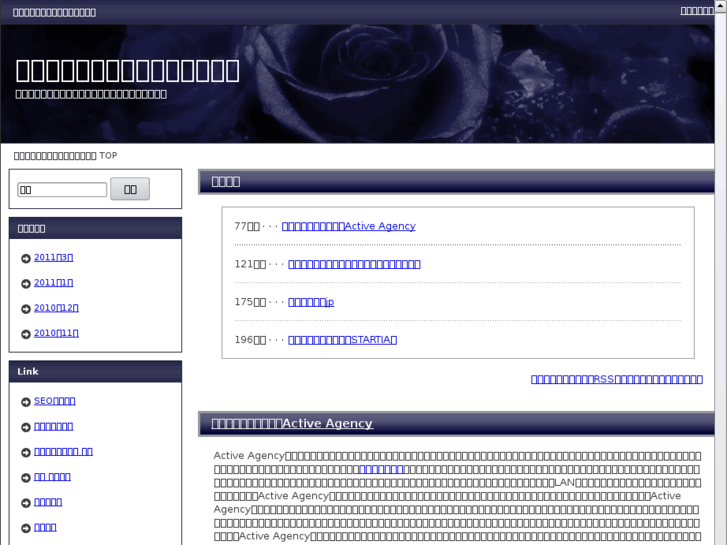Open fourth link under the Link panel

(52, 477)
